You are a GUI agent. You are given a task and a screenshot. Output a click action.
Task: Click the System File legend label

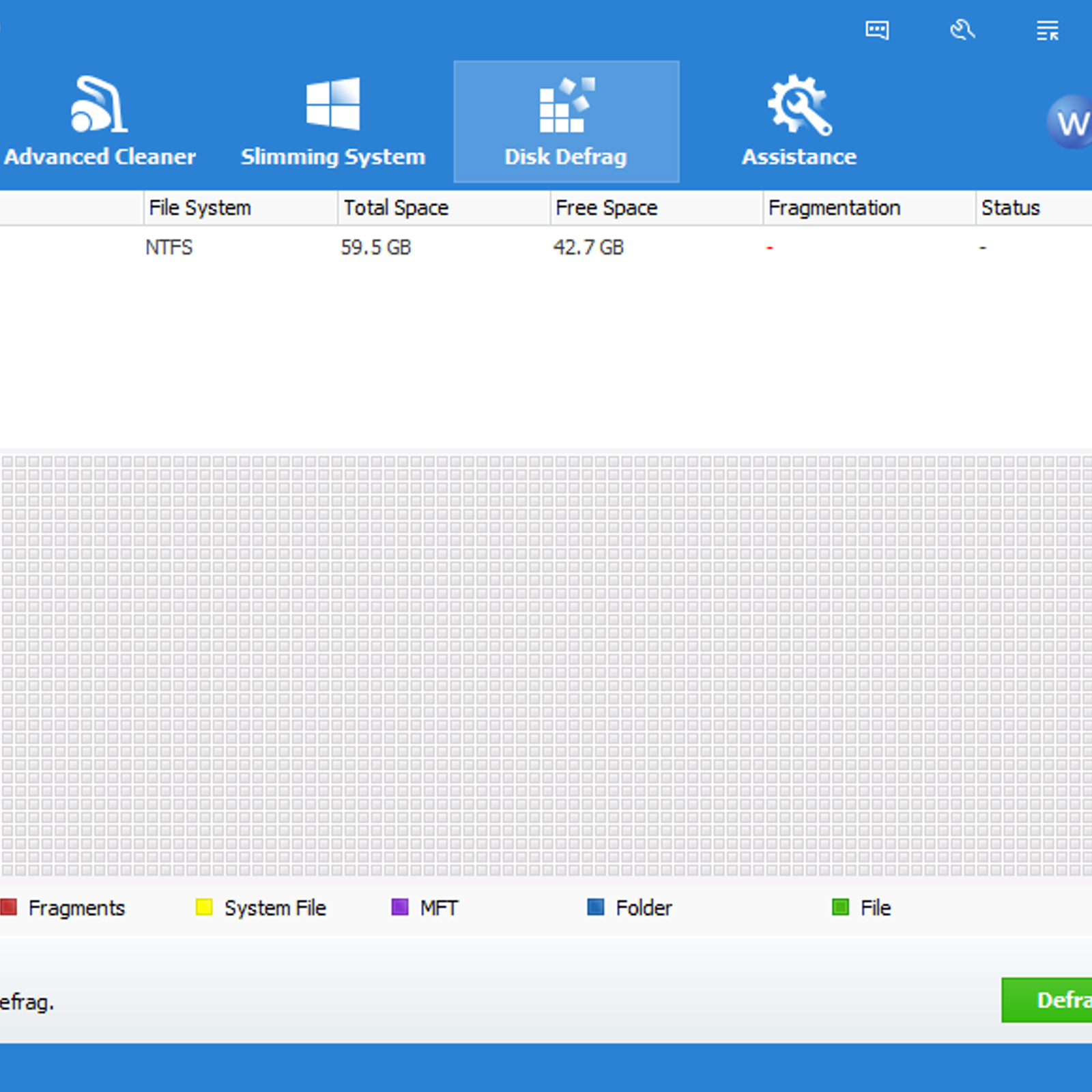click(275, 908)
